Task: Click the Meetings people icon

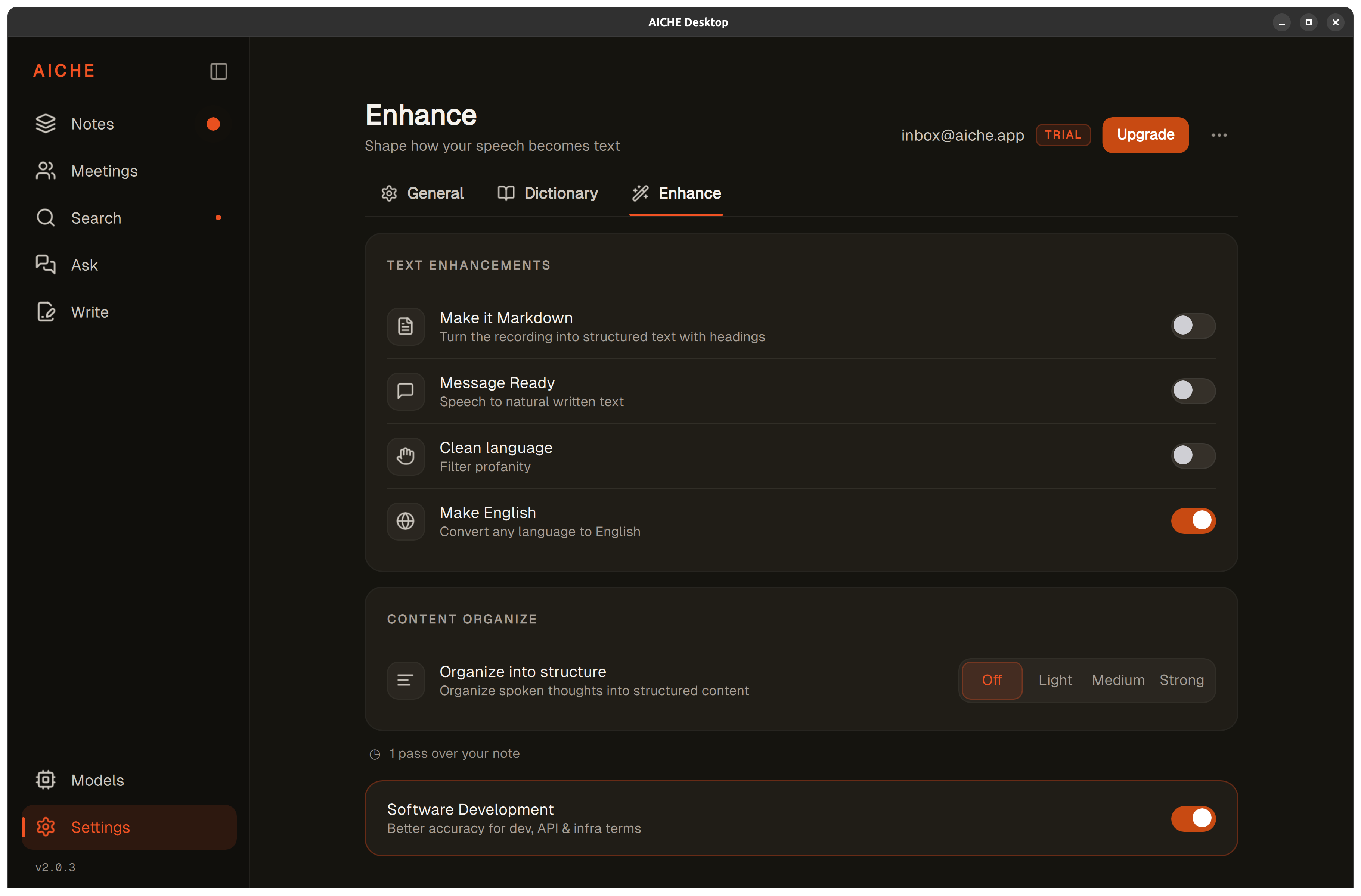Action: (x=46, y=171)
